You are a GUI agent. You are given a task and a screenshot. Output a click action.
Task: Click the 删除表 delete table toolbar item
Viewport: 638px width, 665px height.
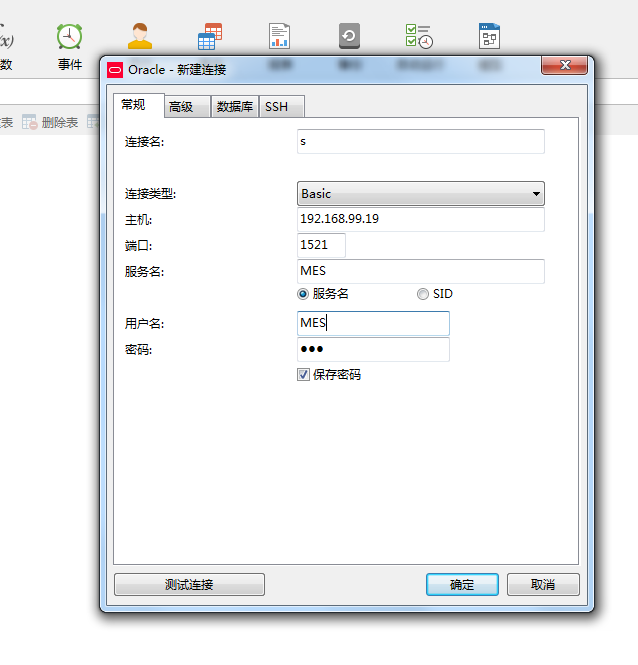click(x=50, y=123)
